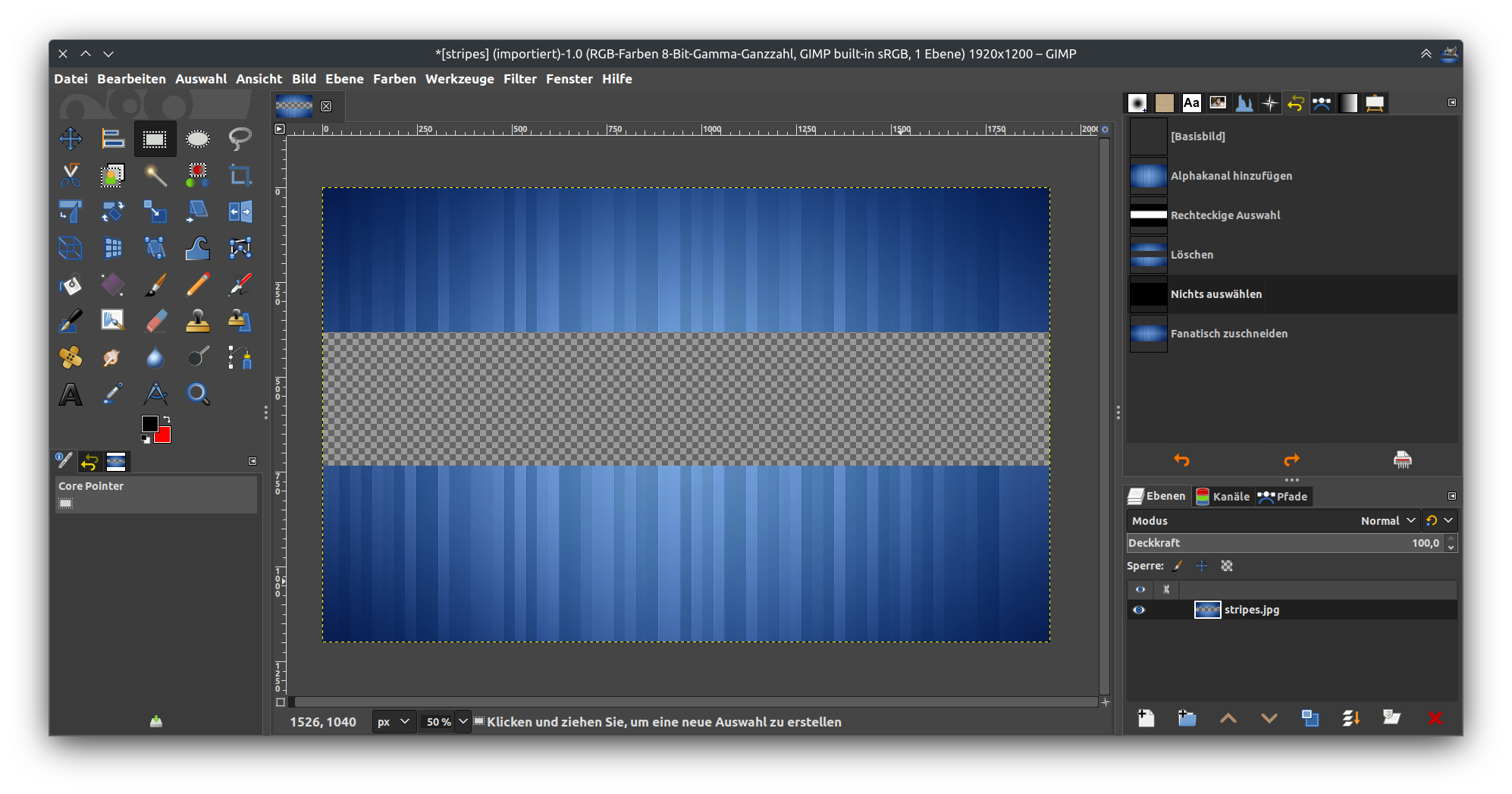This screenshot has height=794, width=1512.
Task: Activate the Text tool
Action: point(71,394)
